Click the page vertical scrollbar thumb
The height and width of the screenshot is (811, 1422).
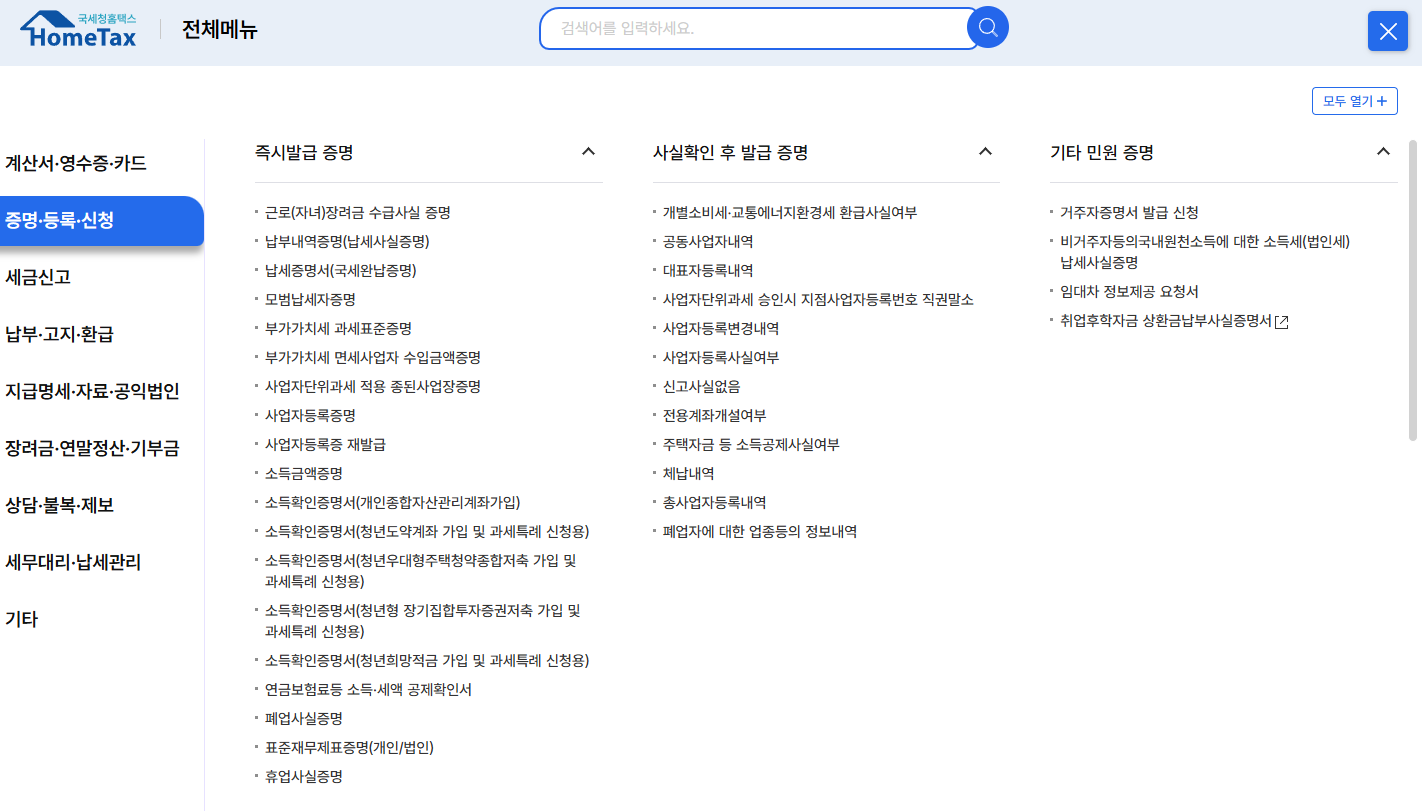[1413, 290]
